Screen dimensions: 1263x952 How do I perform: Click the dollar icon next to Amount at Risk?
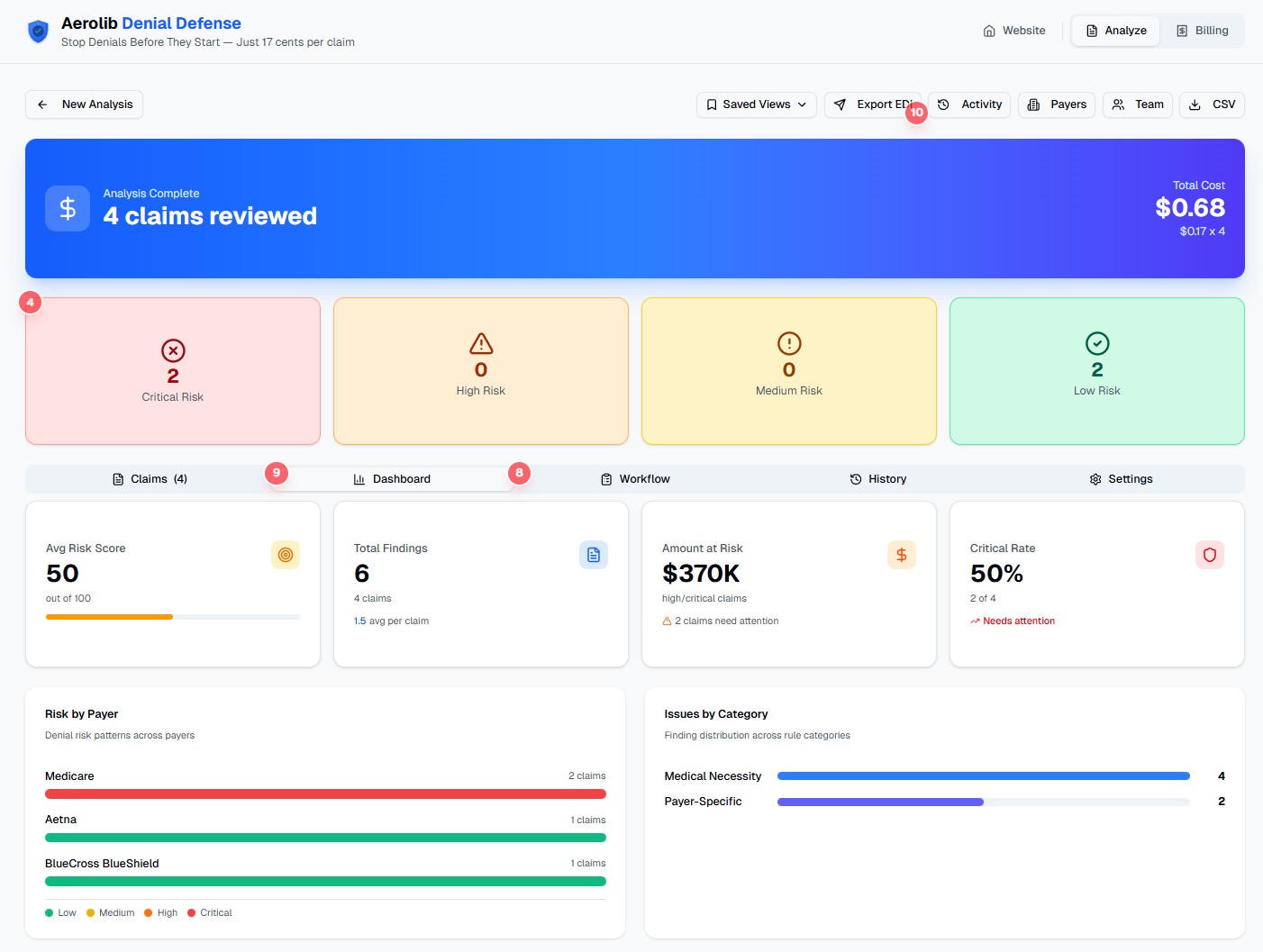tap(902, 555)
